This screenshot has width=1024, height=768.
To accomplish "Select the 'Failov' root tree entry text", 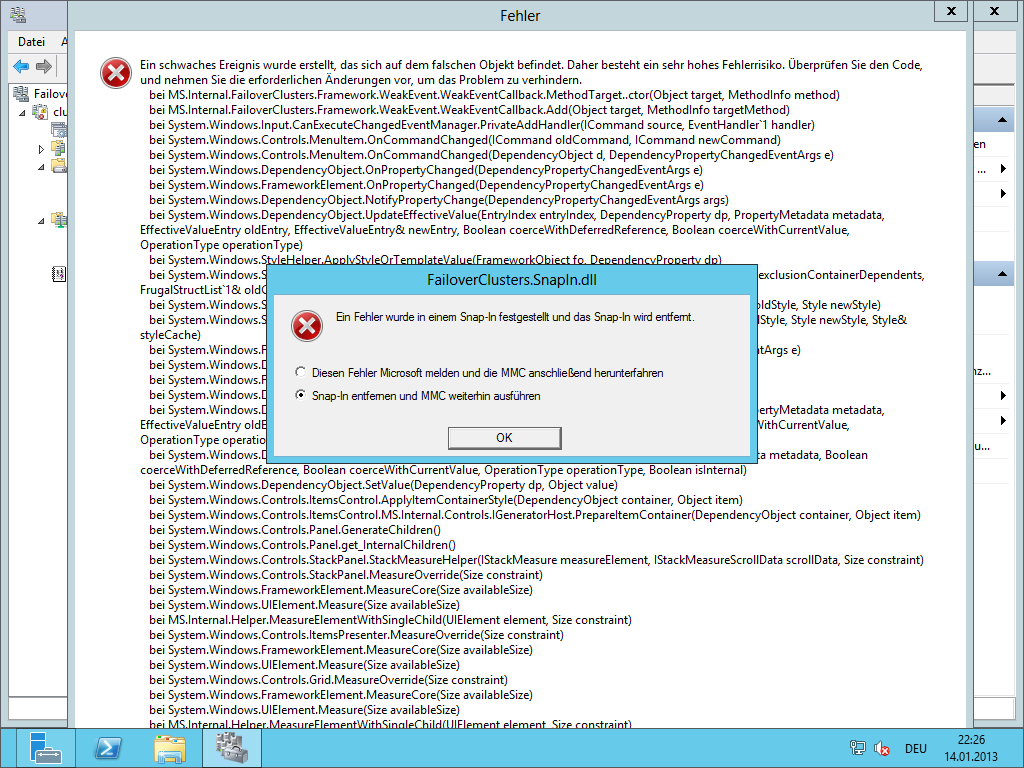I will (50, 94).
